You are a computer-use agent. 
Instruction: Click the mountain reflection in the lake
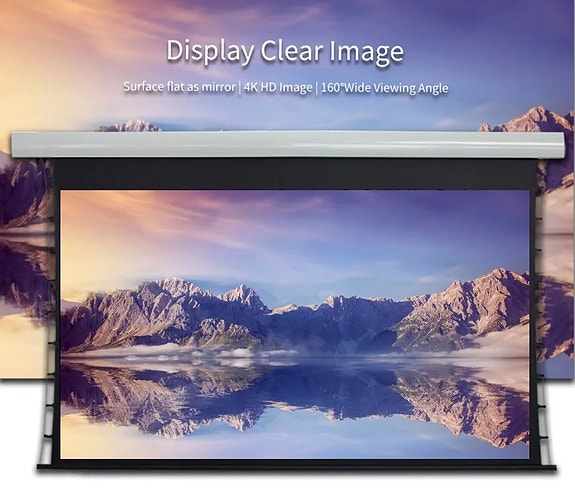pos(293,396)
